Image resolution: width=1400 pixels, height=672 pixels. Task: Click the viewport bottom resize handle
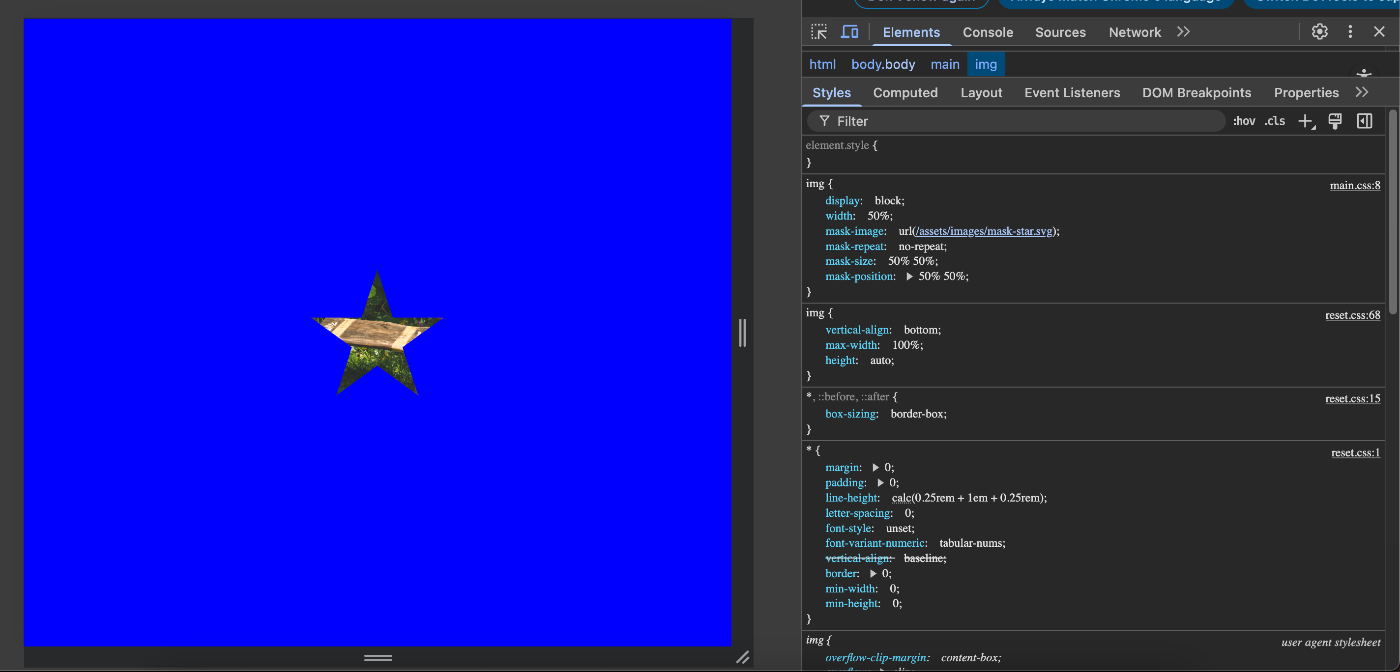(x=378, y=657)
